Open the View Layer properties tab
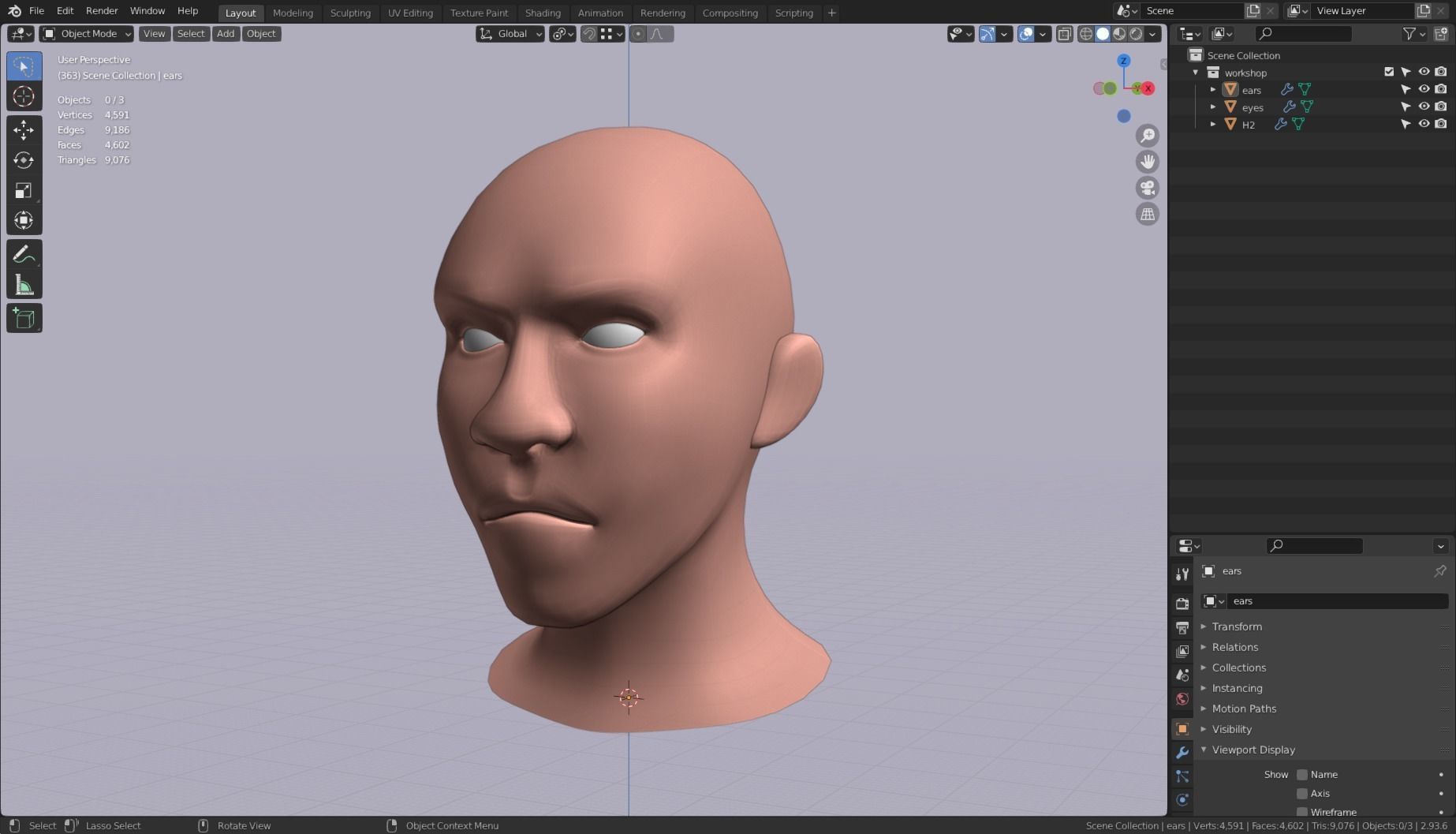Viewport: 1456px width, 834px height. click(x=1182, y=651)
